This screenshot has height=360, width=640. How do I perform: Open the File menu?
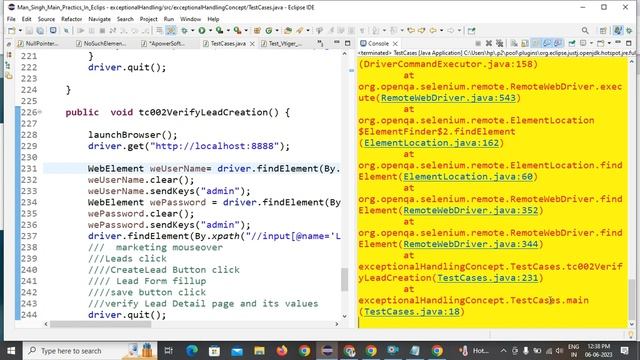tap(11, 19)
